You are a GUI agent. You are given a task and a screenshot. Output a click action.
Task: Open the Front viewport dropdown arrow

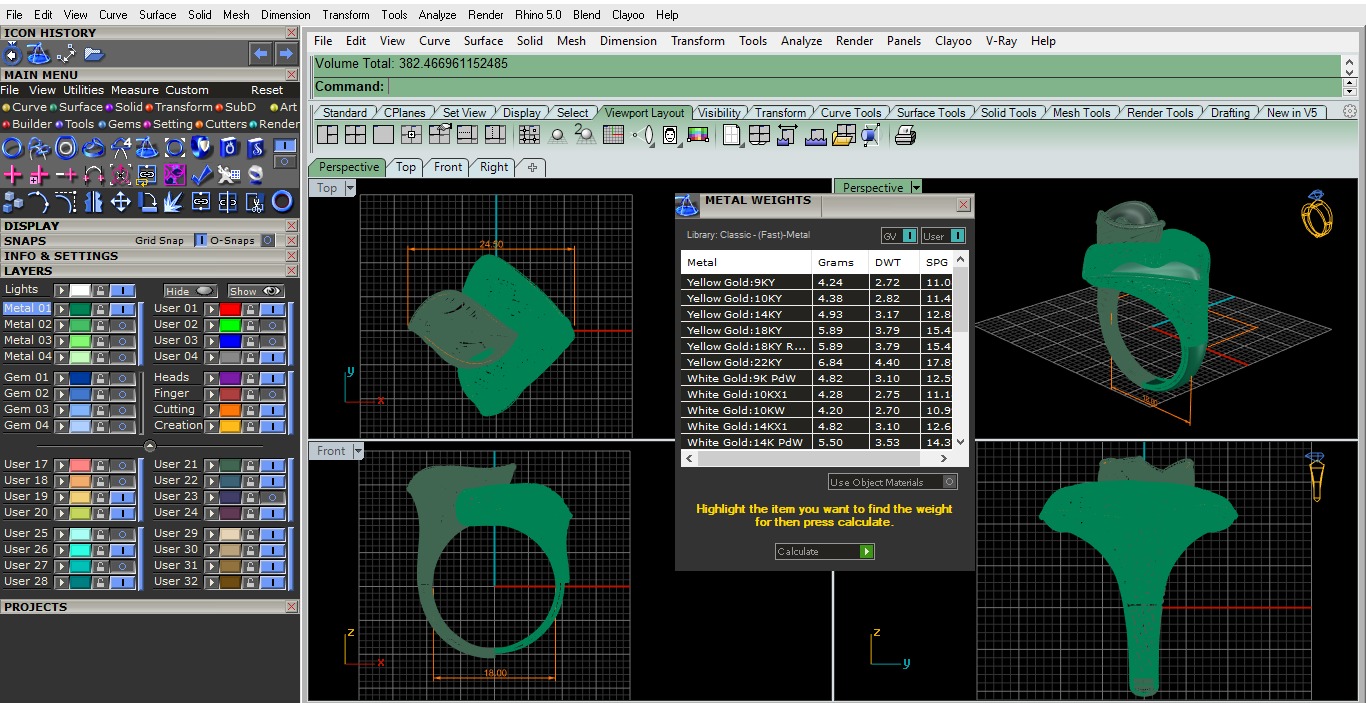pos(357,451)
